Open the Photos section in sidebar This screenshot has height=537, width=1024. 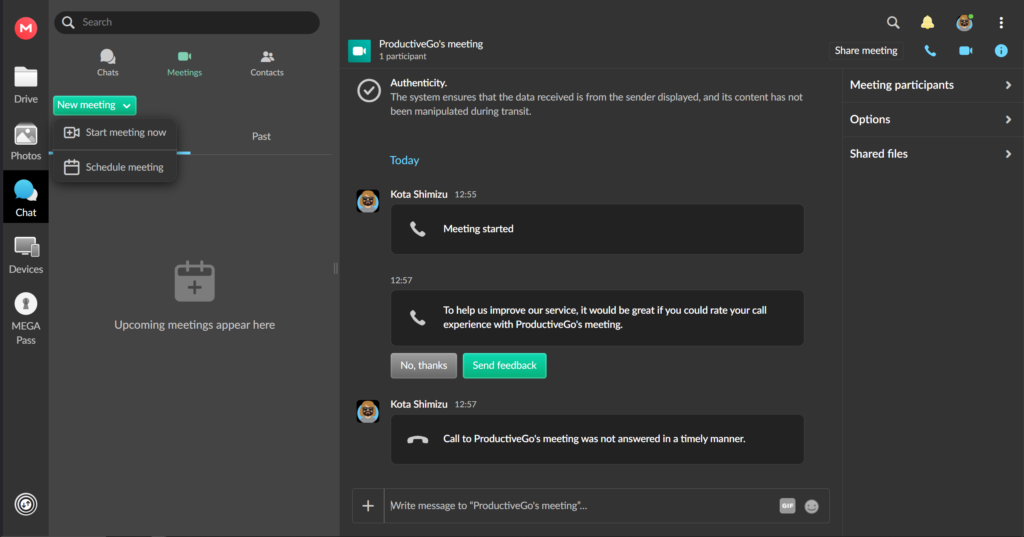pyautogui.click(x=26, y=141)
